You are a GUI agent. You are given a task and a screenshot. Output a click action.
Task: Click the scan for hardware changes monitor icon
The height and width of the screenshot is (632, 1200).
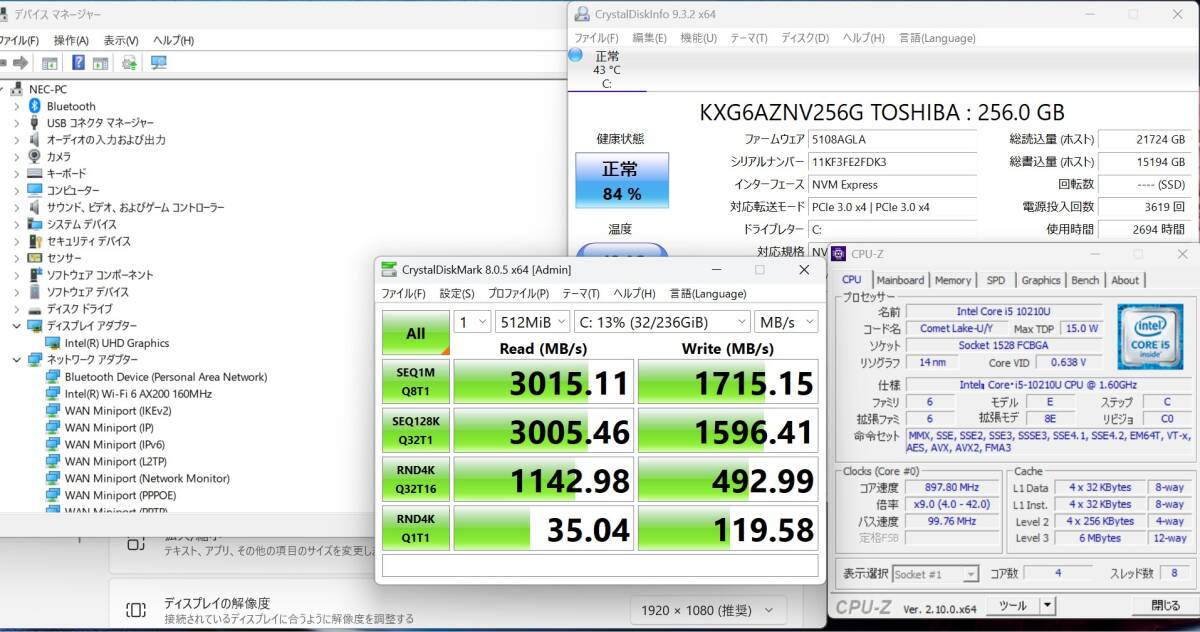158,63
